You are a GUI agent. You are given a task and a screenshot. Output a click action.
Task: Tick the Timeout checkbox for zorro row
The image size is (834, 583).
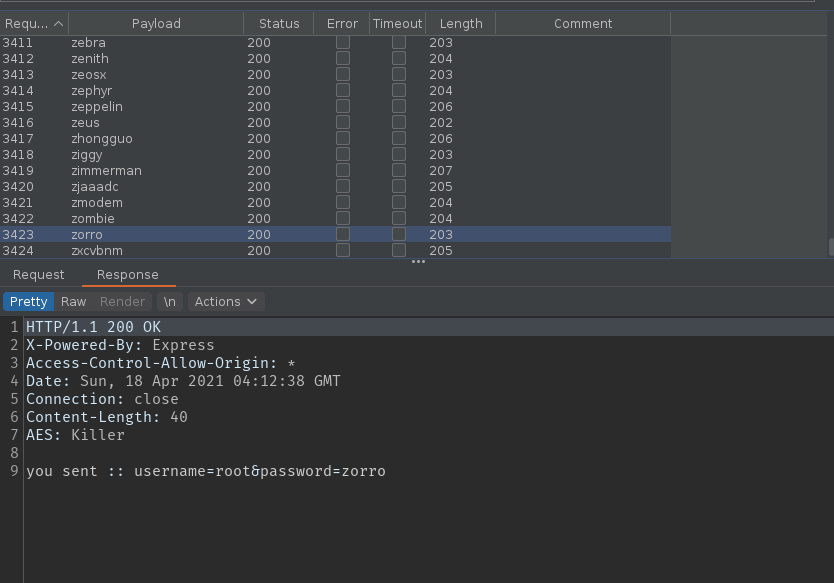[x=399, y=235]
